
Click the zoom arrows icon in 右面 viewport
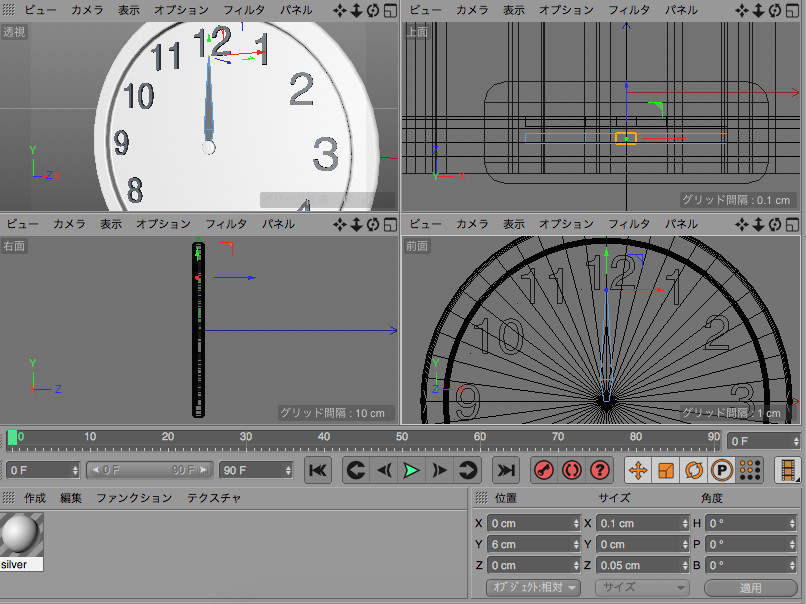click(x=356, y=225)
